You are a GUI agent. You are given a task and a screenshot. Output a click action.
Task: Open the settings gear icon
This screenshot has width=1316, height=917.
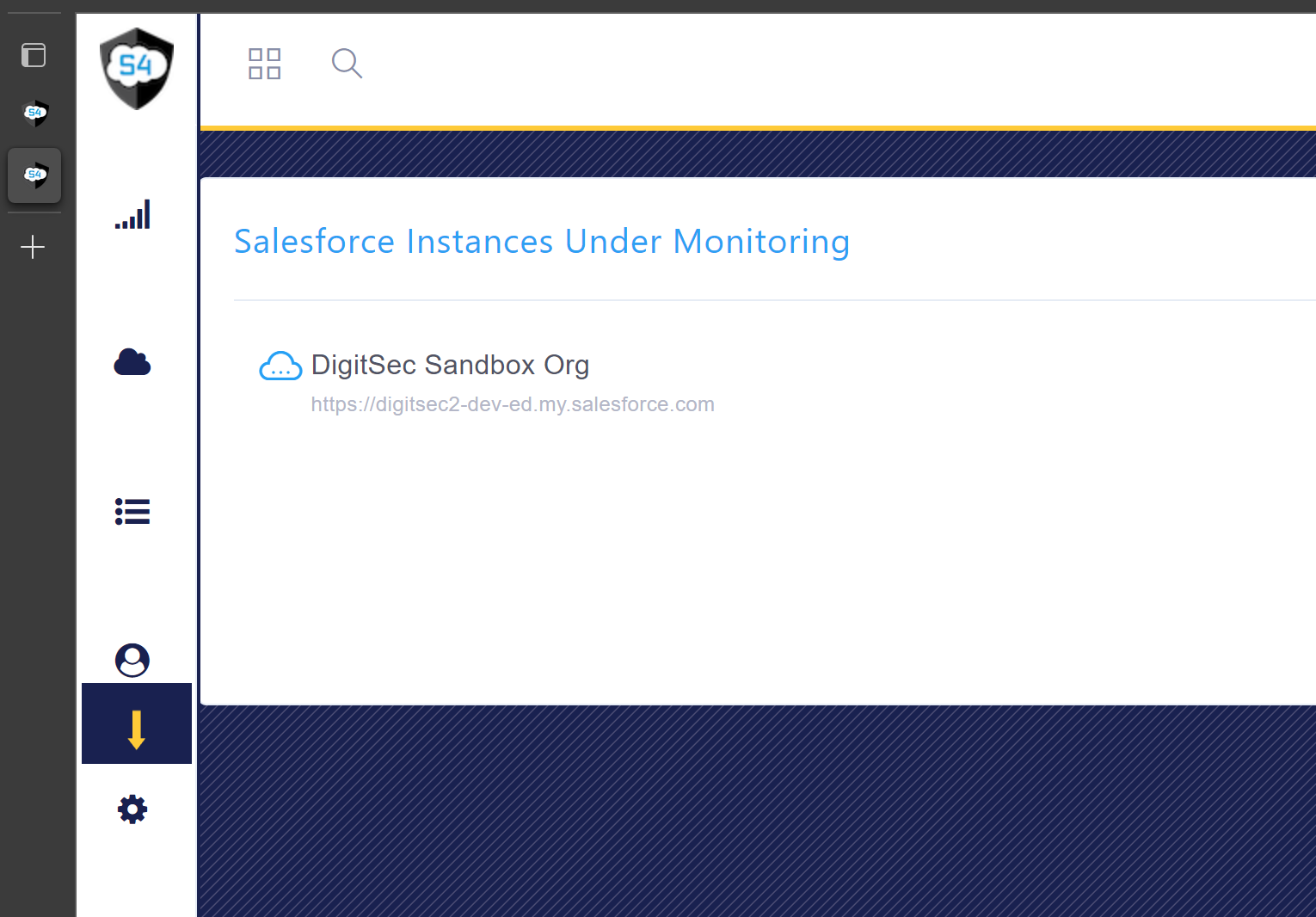[x=132, y=809]
